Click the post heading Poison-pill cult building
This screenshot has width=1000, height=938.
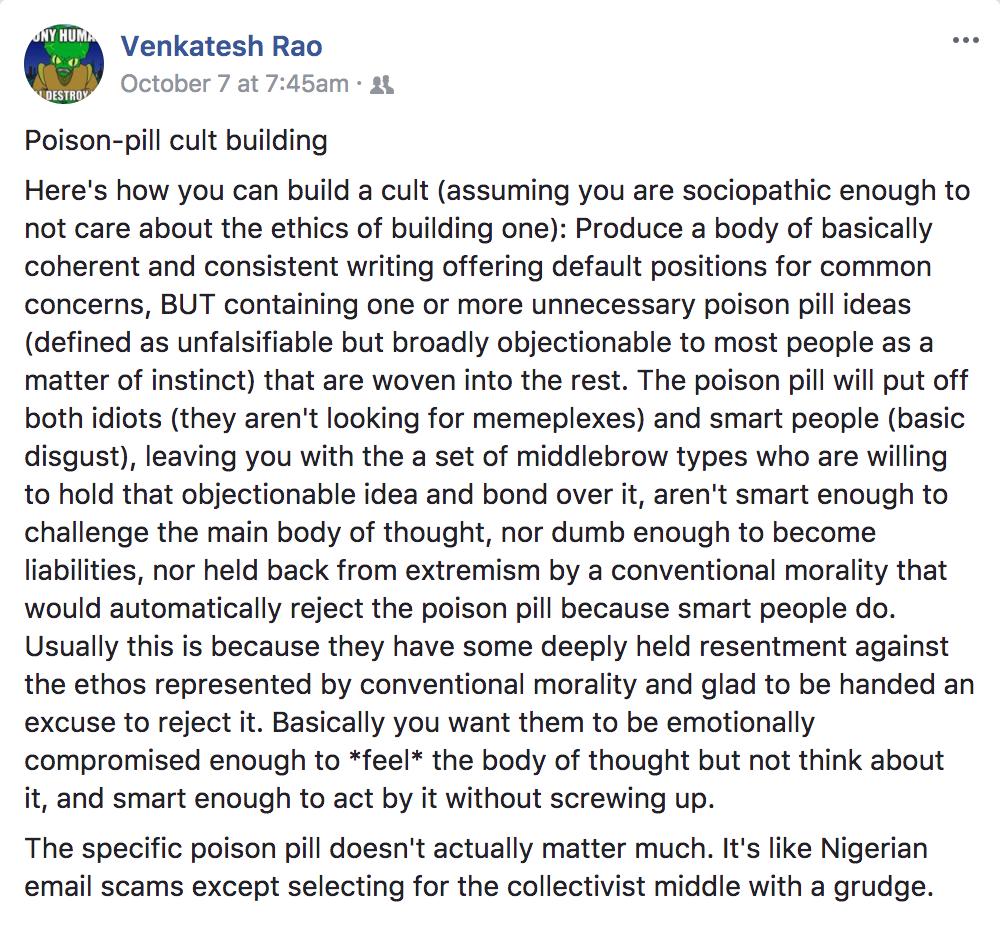tap(176, 140)
